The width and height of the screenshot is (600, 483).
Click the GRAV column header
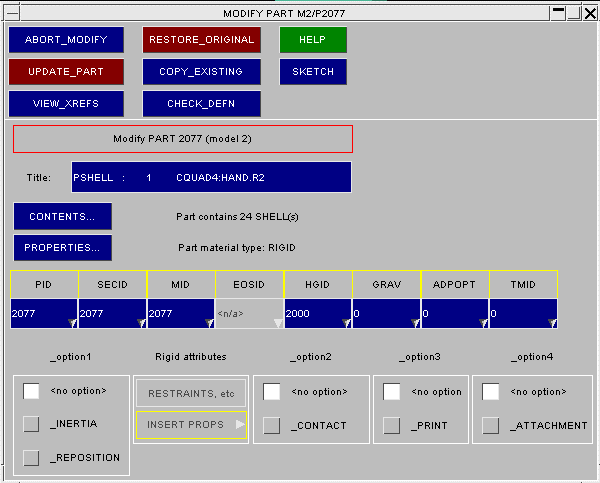pyautogui.click(x=386, y=284)
